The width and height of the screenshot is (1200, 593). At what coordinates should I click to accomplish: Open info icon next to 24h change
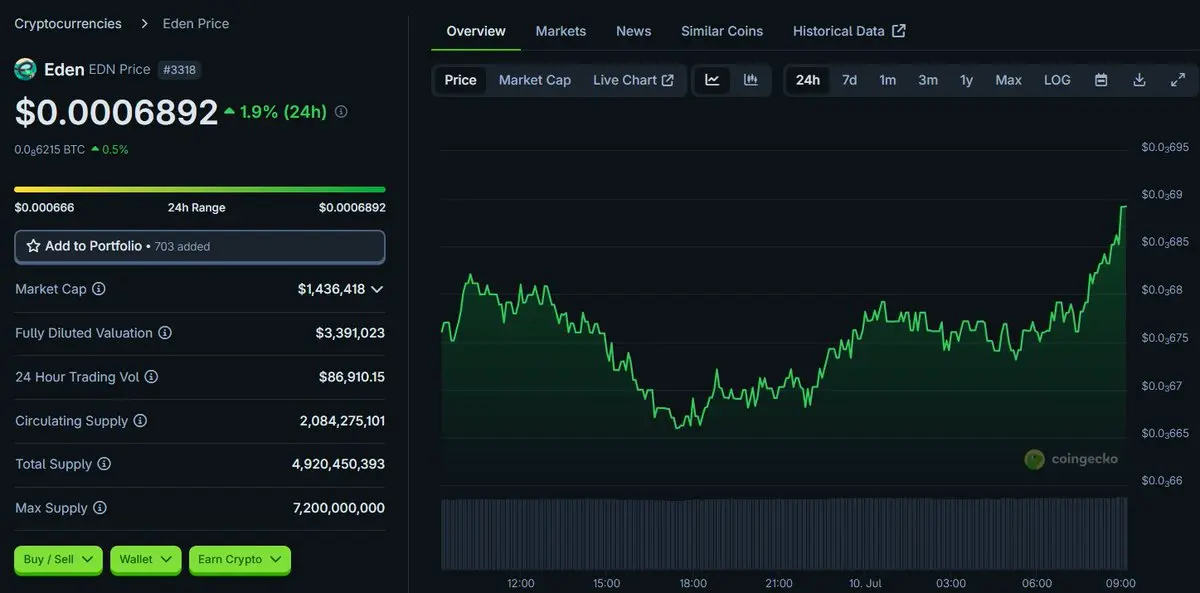coord(341,112)
